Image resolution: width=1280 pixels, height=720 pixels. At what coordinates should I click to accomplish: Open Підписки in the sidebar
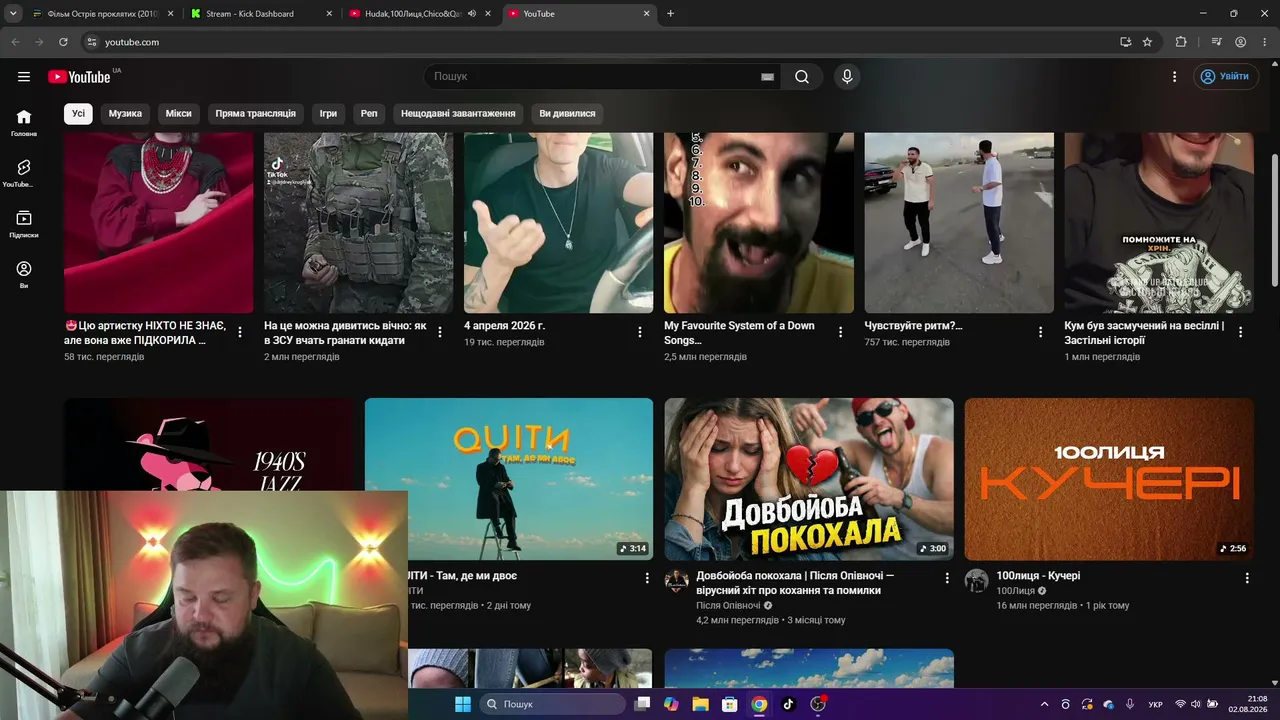24,224
